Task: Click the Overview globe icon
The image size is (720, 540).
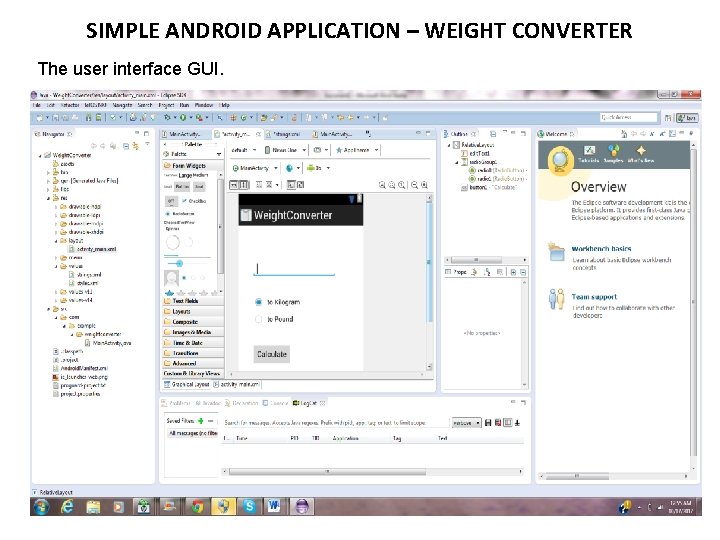Action: pos(560,161)
